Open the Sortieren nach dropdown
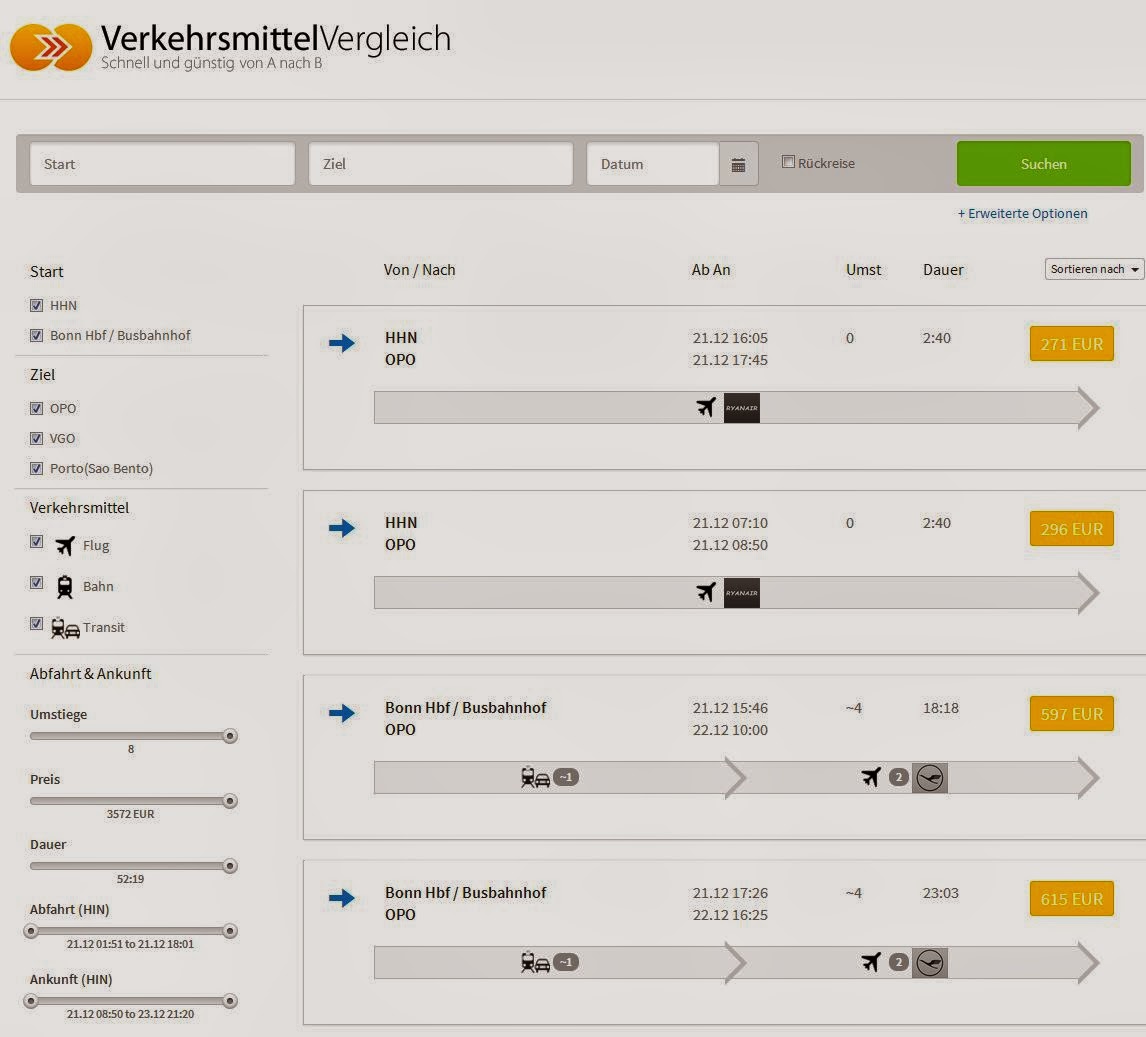Viewport: 1146px width, 1037px height. coord(1094,269)
